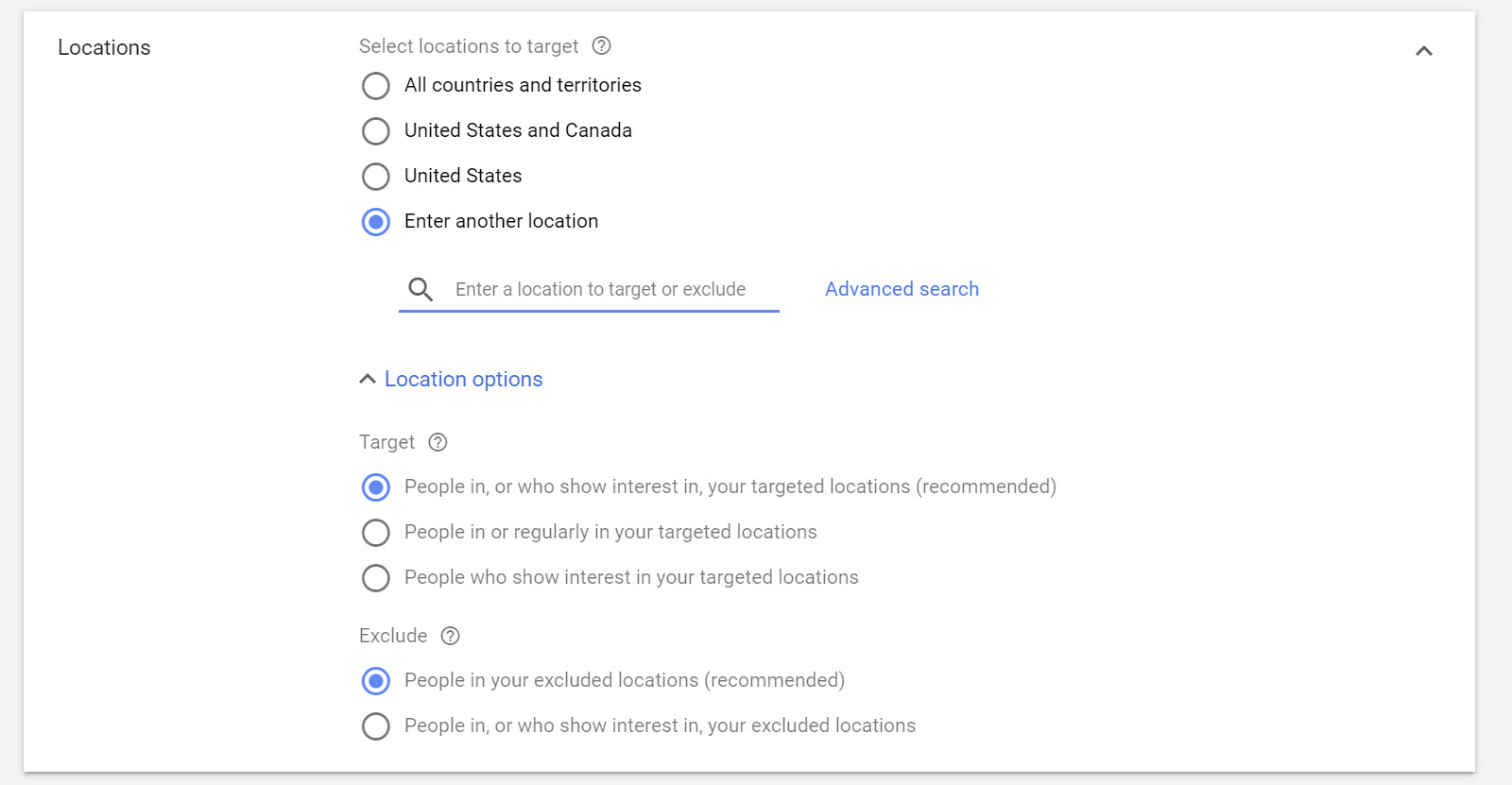The height and width of the screenshot is (785, 1512).
Task: Choose People in or regularly in targeted locations
Action: pyautogui.click(x=376, y=533)
